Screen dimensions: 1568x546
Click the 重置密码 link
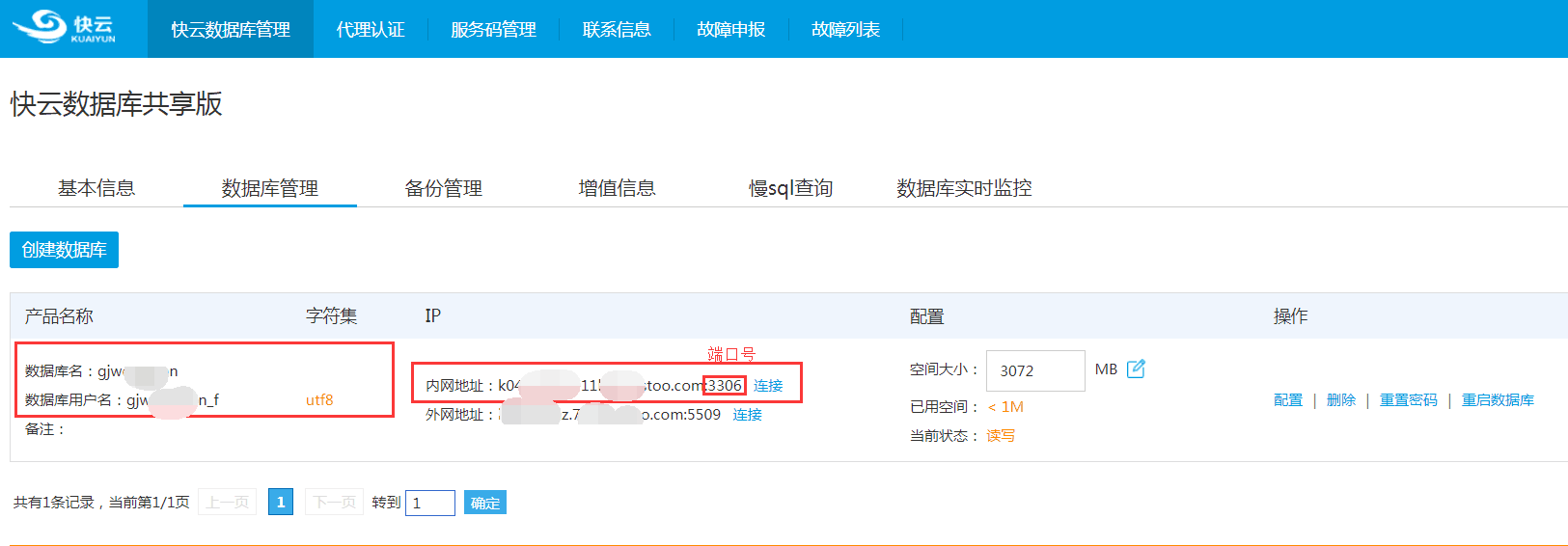point(1408,400)
